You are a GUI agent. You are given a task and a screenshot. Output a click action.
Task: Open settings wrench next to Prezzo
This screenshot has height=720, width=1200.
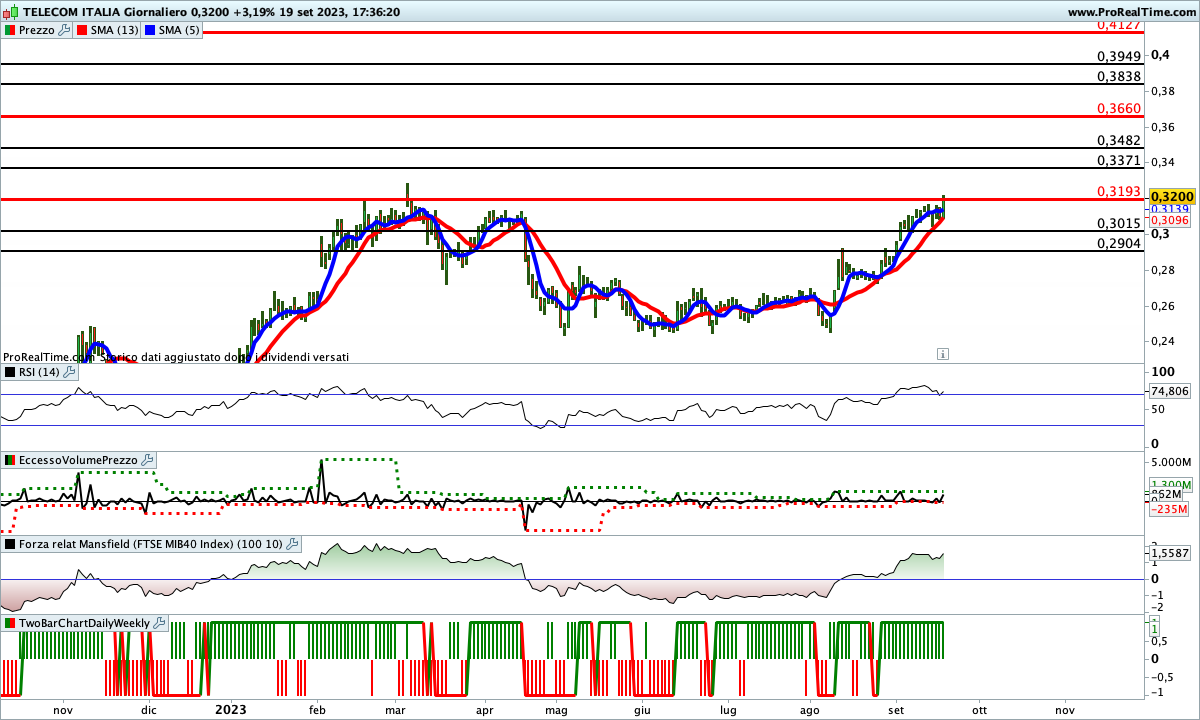65,31
